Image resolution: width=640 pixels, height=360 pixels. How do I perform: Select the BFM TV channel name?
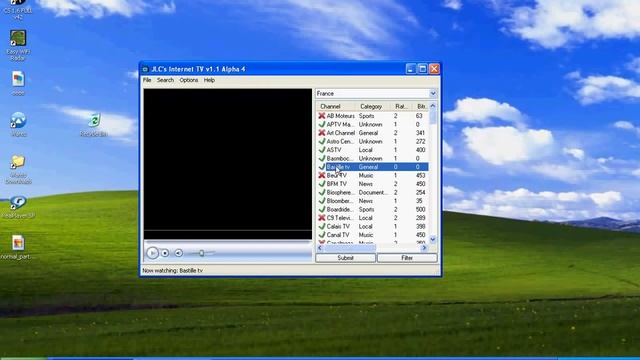pyautogui.click(x=336, y=184)
